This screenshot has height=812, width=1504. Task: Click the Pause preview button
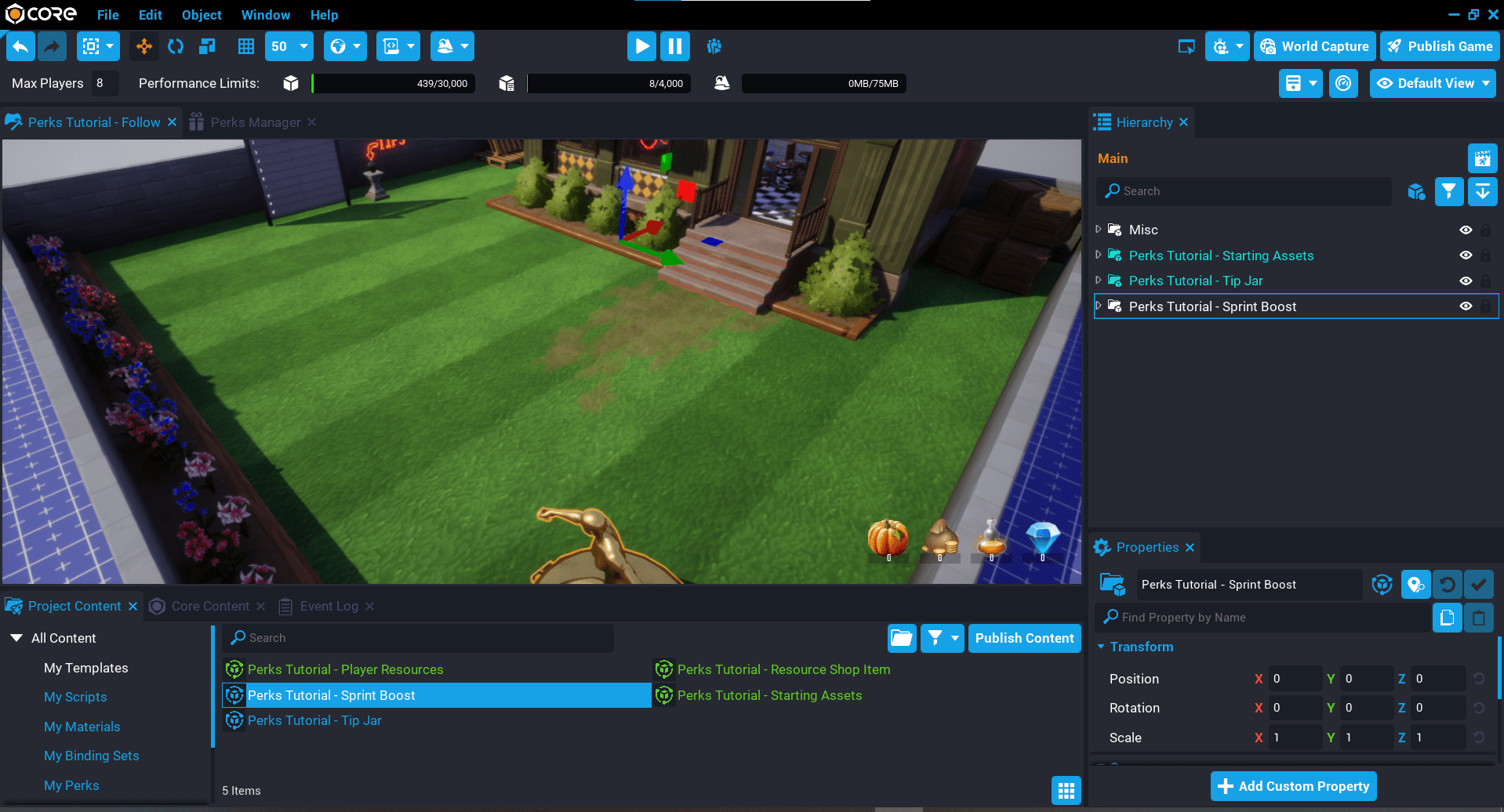pyautogui.click(x=674, y=46)
